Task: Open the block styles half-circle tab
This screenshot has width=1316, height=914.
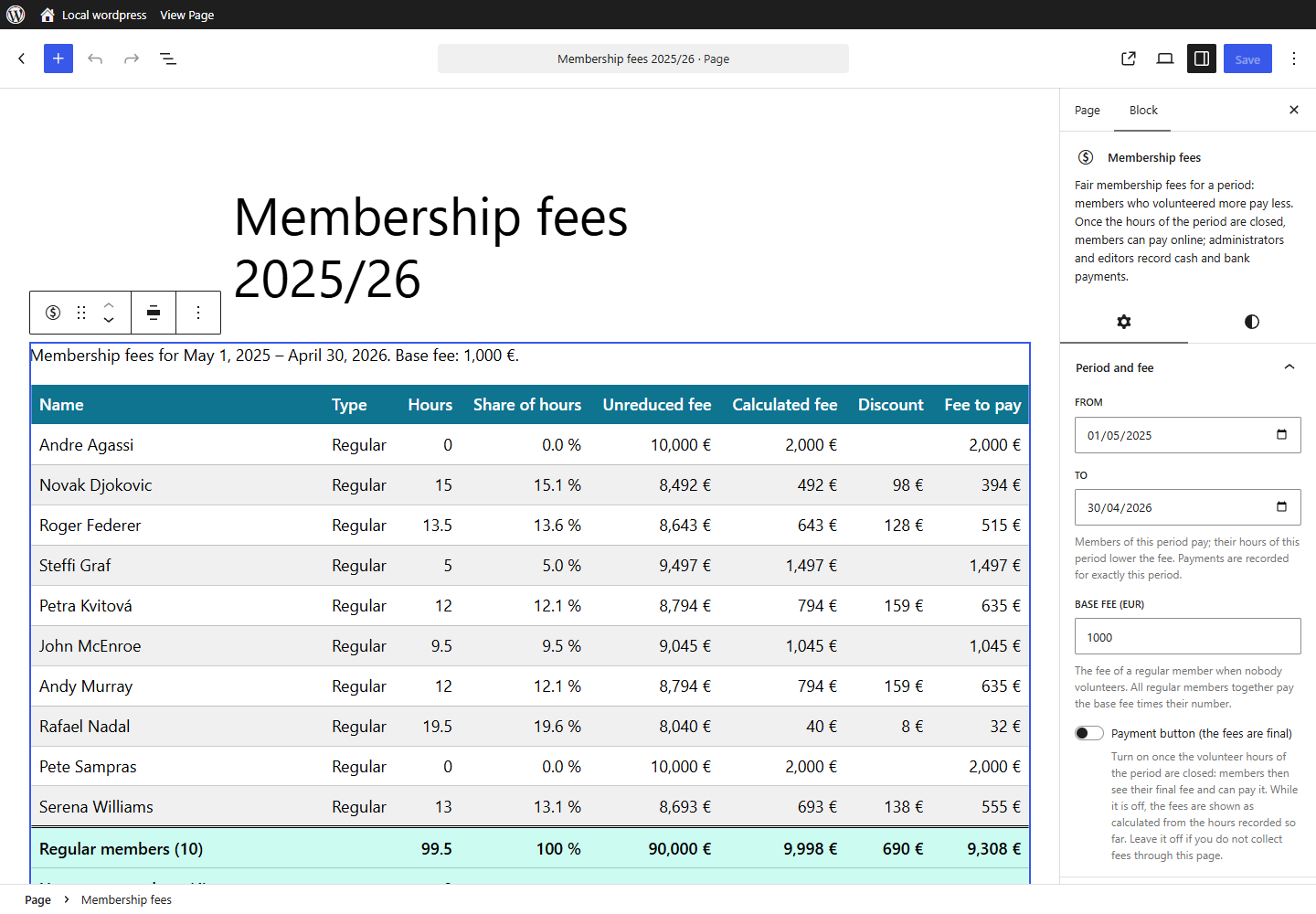Action: pyautogui.click(x=1252, y=322)
